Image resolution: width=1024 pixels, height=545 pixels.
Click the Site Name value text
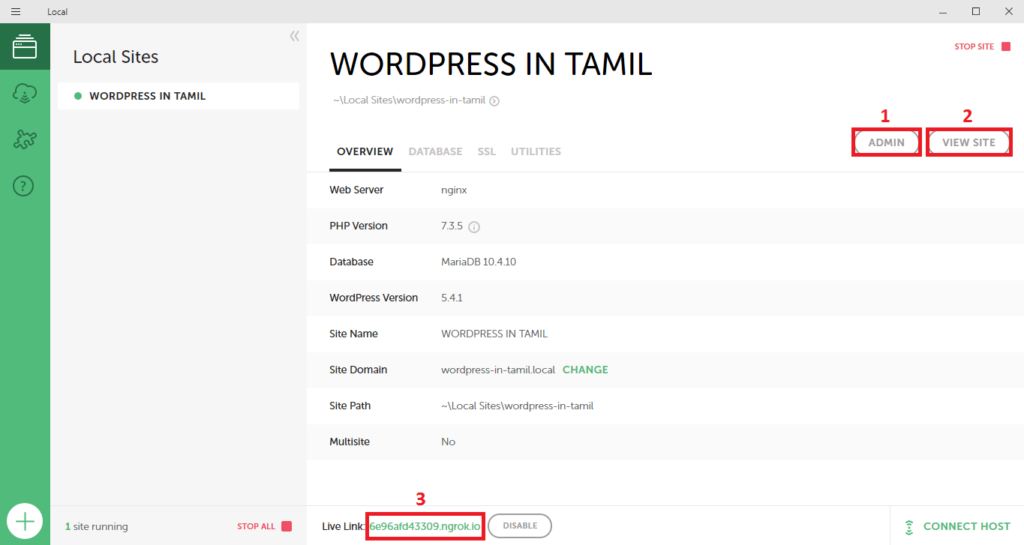(494, 334)
